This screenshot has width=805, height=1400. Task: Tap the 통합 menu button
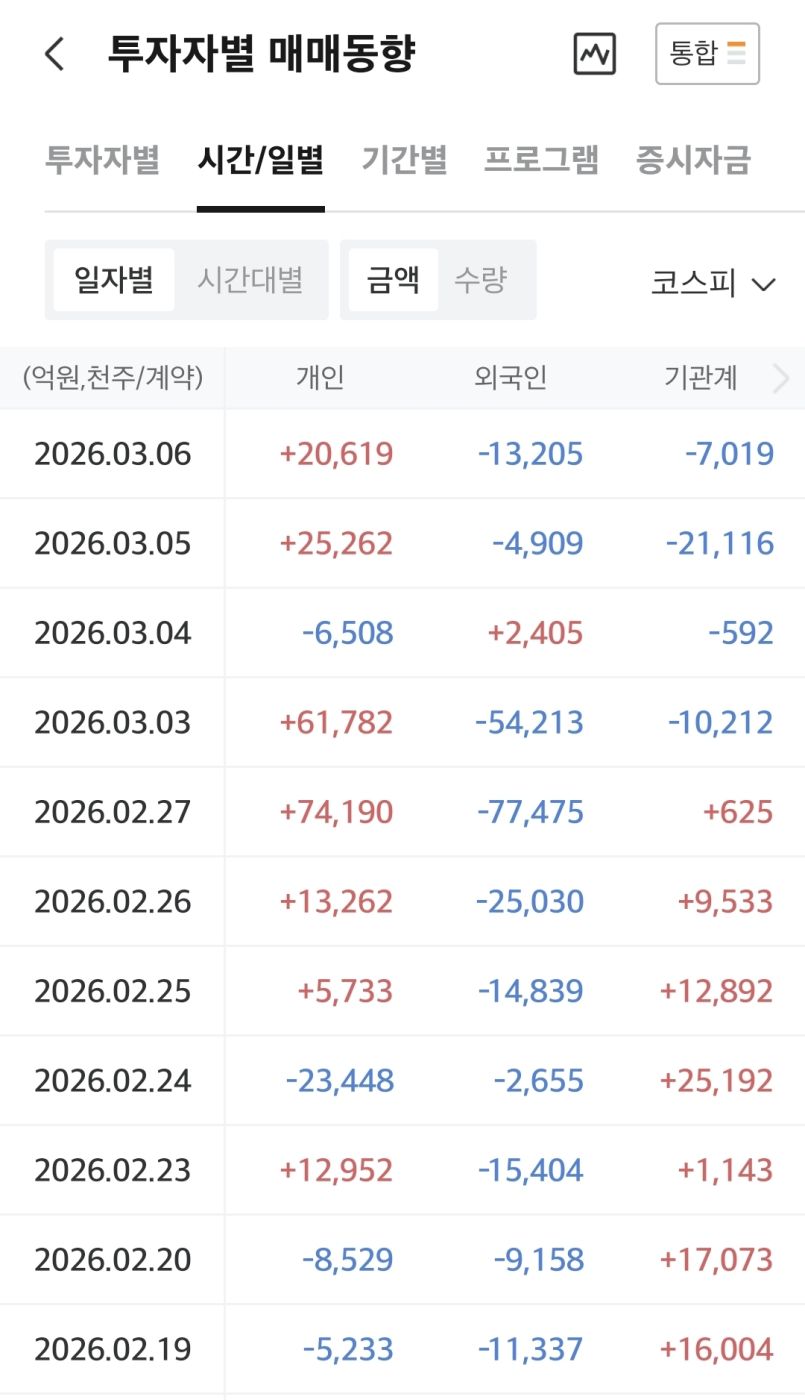pos(707,54)
